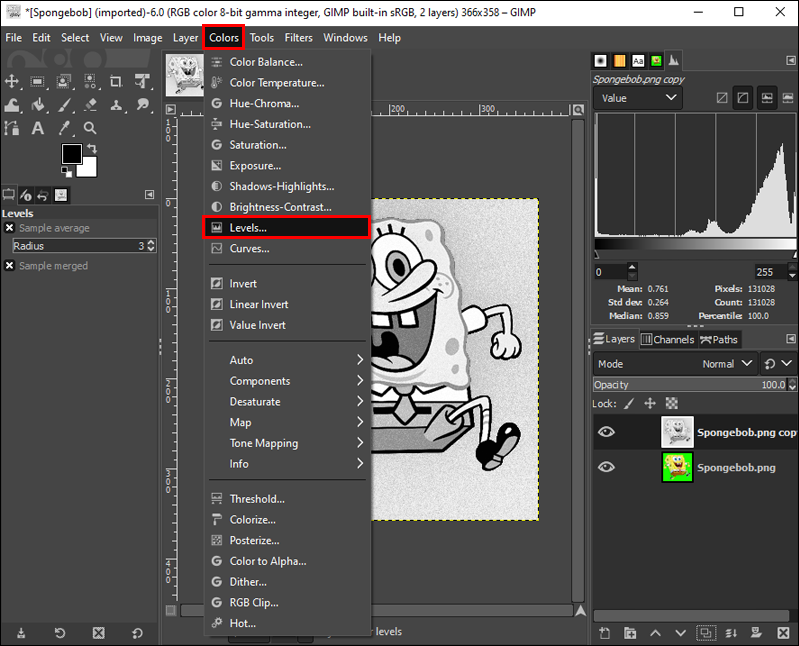Screen dimensions: 799x646
Task: Select the Paintbrush tool
Action: (64, 105)
